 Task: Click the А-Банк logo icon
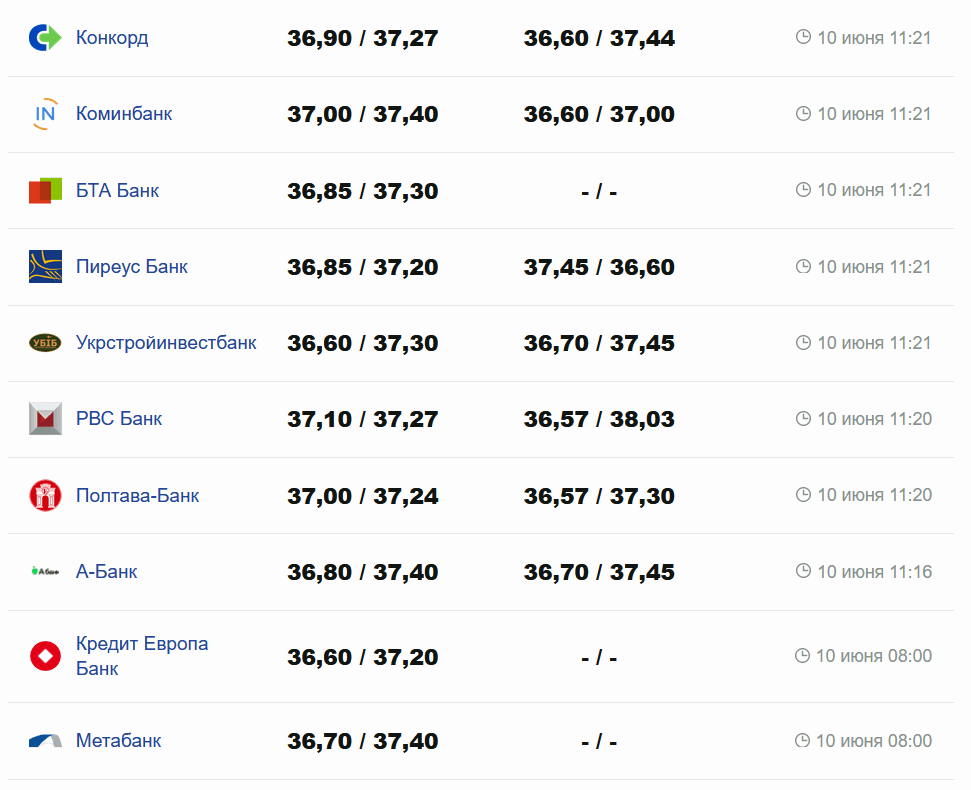tap(45, 572)
